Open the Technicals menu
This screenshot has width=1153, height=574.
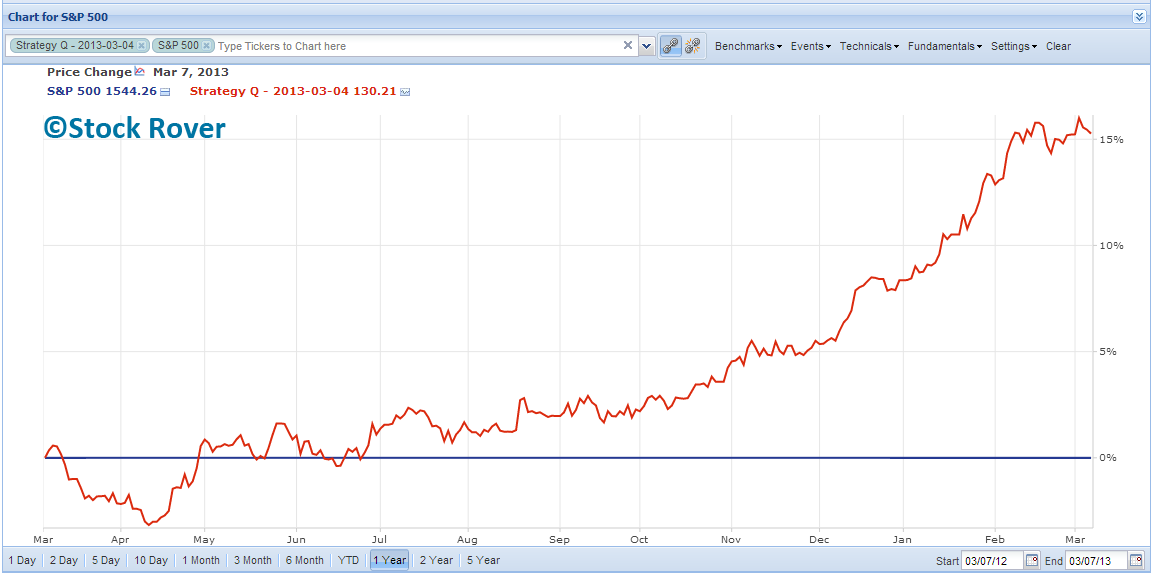tap(869, 46)
